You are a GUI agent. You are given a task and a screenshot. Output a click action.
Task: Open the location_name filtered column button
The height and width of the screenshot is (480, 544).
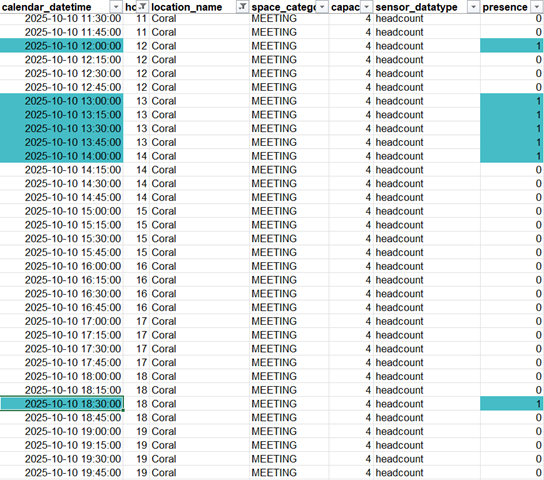point(243,7)
